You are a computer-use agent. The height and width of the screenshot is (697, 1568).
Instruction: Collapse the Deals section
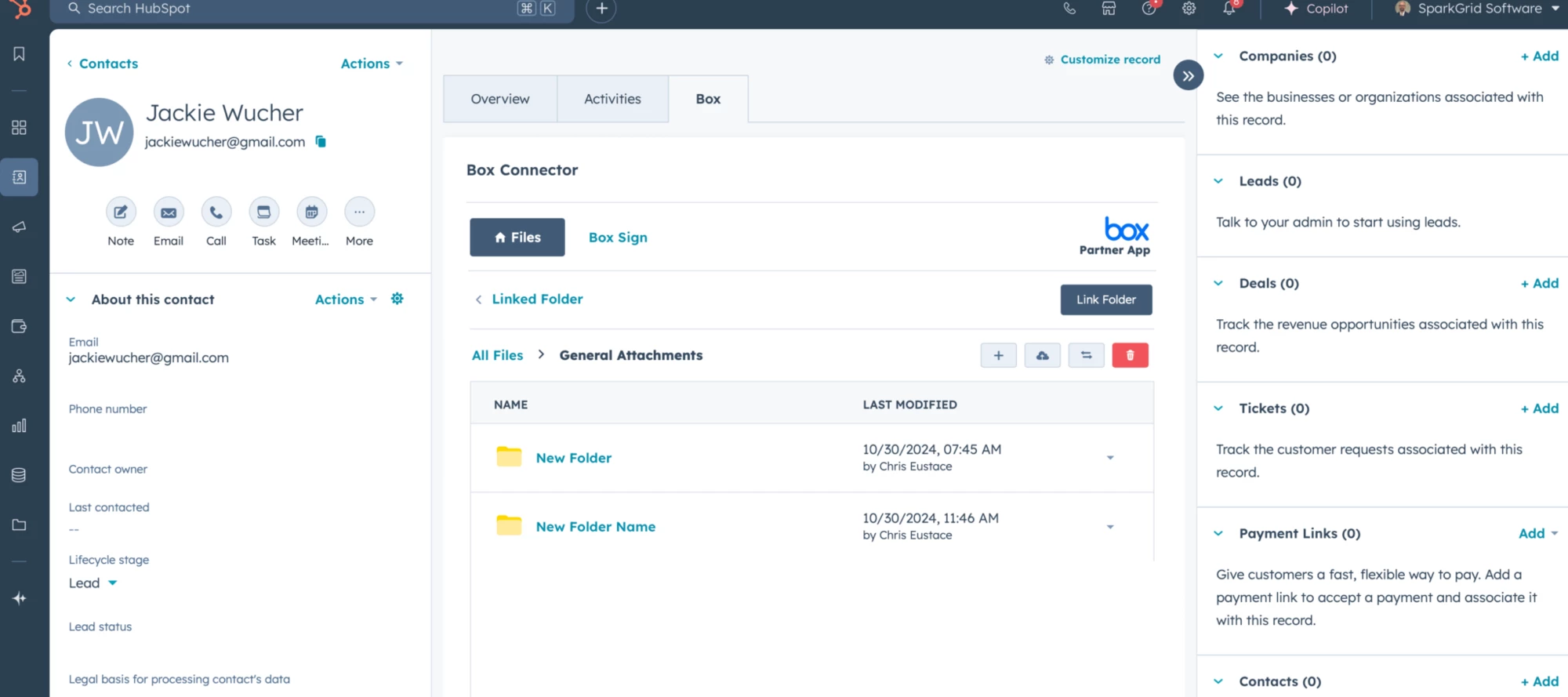coord(1218,283)
